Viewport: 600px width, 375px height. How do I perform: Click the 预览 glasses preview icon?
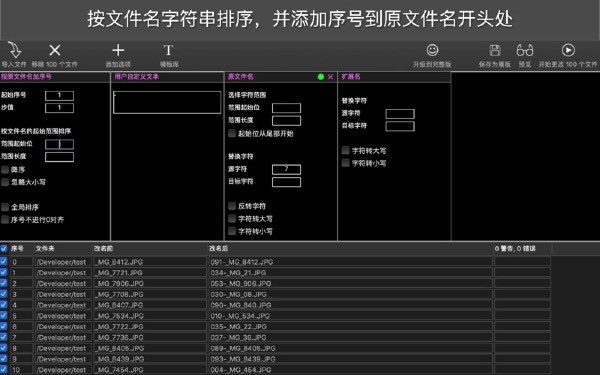click(525, 50)
